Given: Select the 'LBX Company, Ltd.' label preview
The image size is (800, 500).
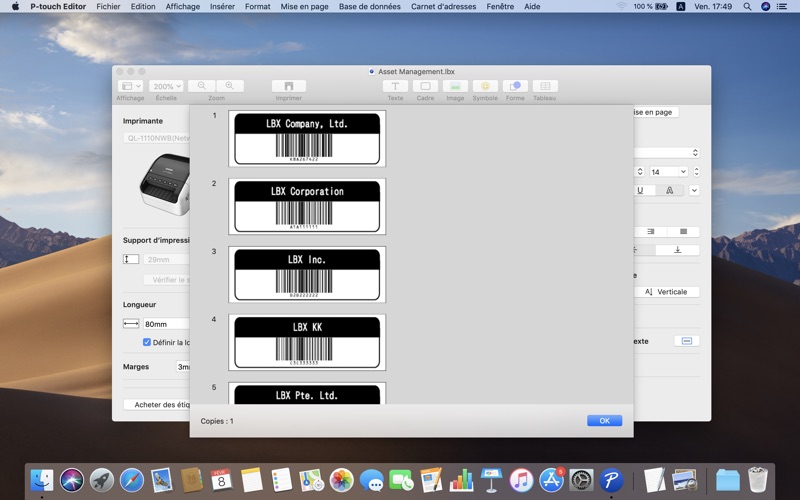Looking at the screenshot, I should click(307, 138).
